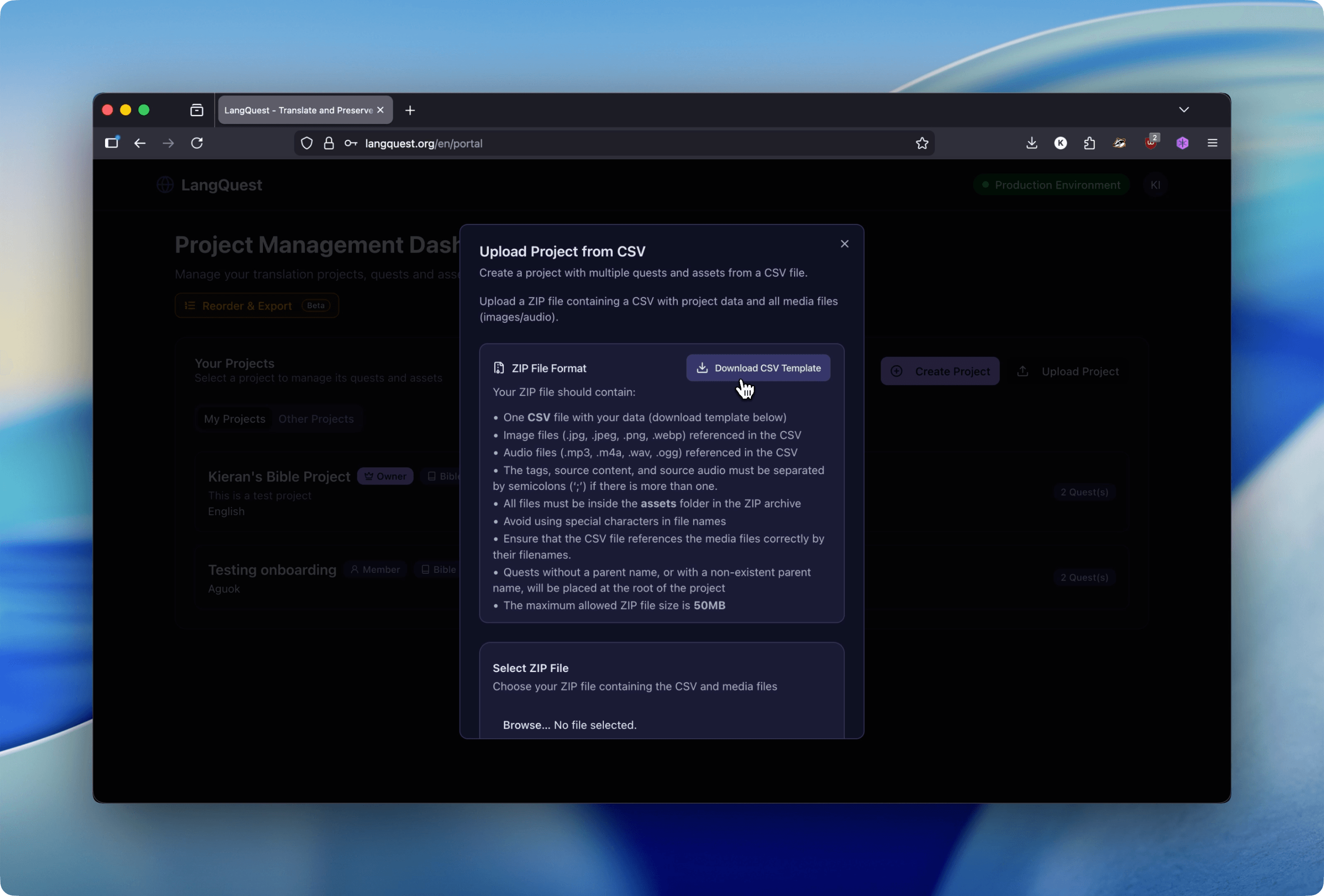Image resolution: width=1324 pixels, height=896 pixels.
Task: Click the "English" language label
Action: tap(226, 511)
